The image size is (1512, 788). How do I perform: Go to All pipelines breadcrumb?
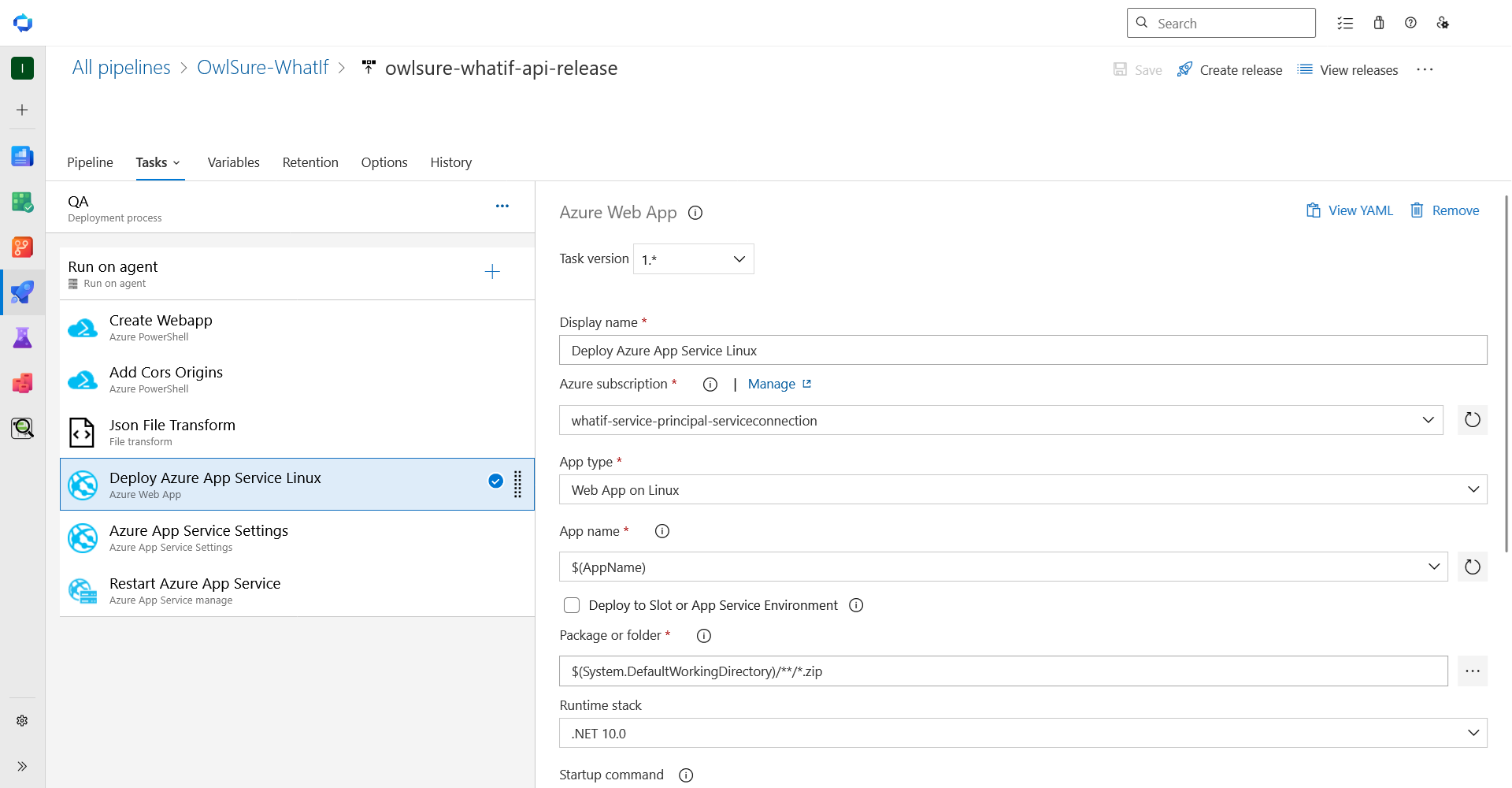[x=121, y=68]
